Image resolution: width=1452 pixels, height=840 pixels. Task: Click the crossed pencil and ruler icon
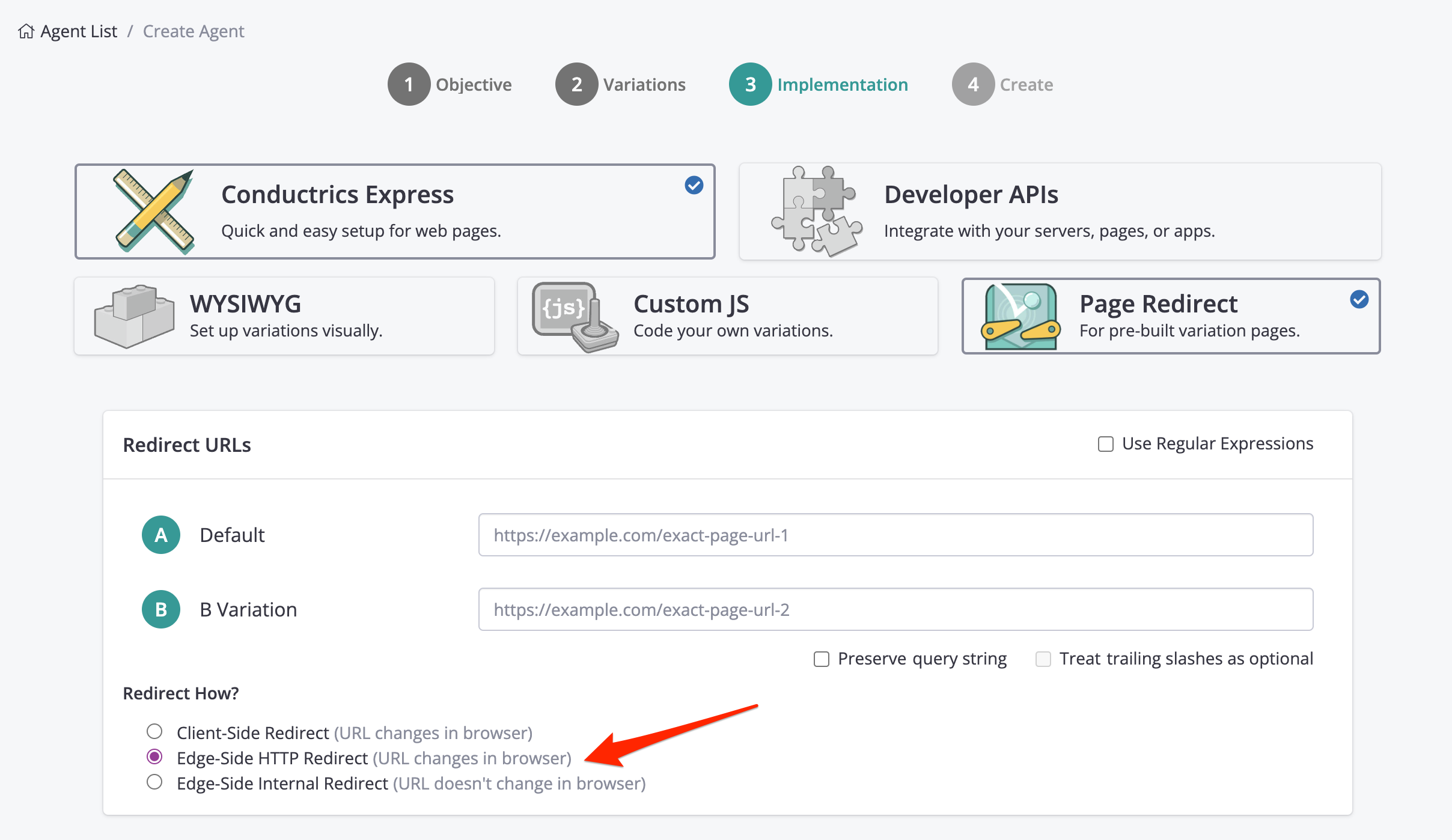click(x=154, y=211)
